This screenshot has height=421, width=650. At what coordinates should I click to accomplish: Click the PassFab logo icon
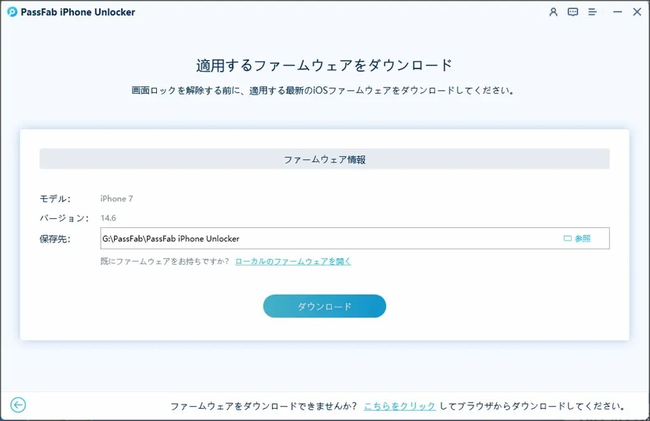[x=12, y=12]
